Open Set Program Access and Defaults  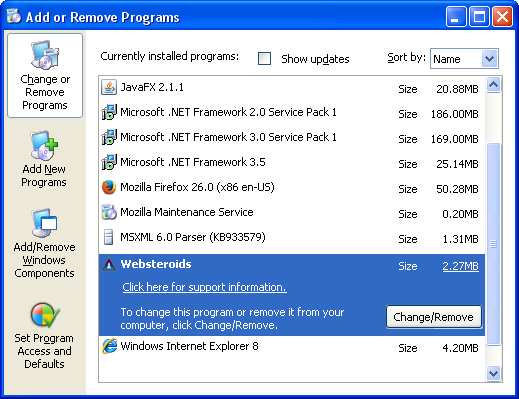click(44, 336)
